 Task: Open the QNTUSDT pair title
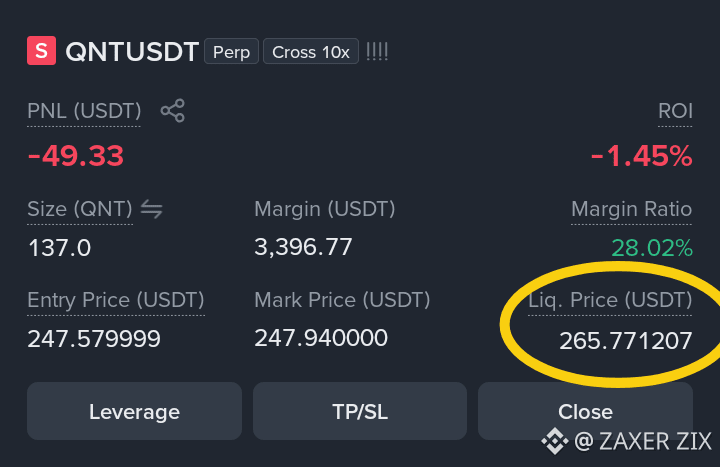(x=132, y=51)
